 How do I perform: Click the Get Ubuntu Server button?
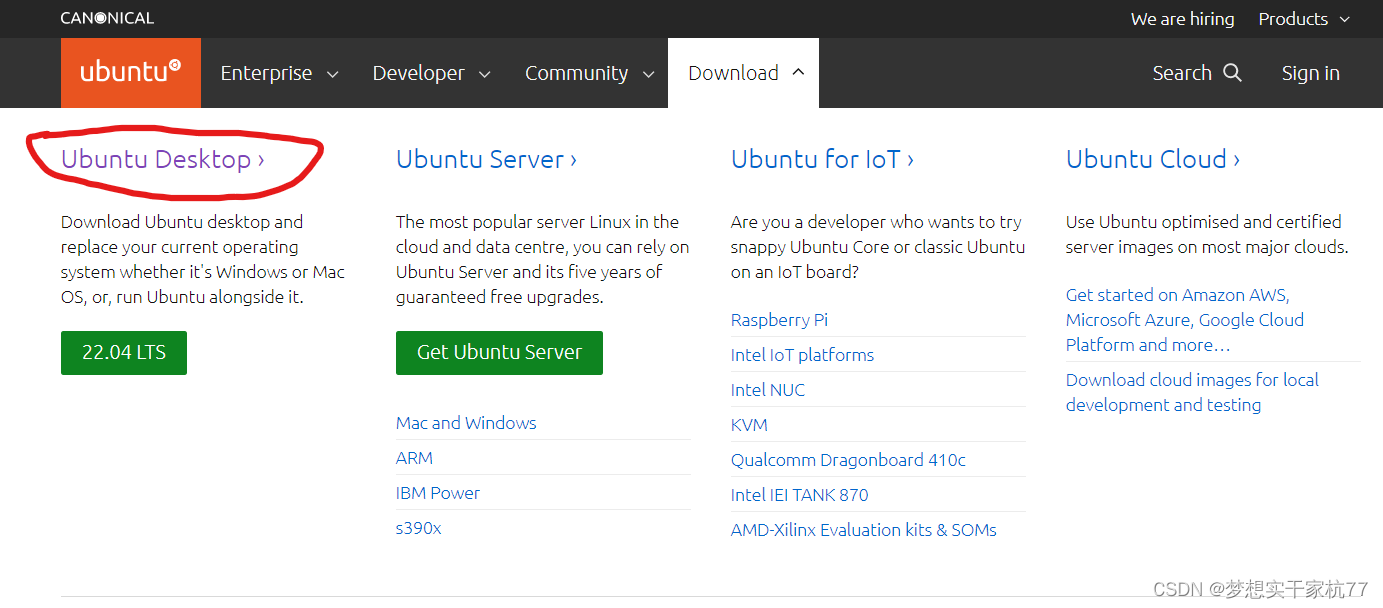(499, 353)
